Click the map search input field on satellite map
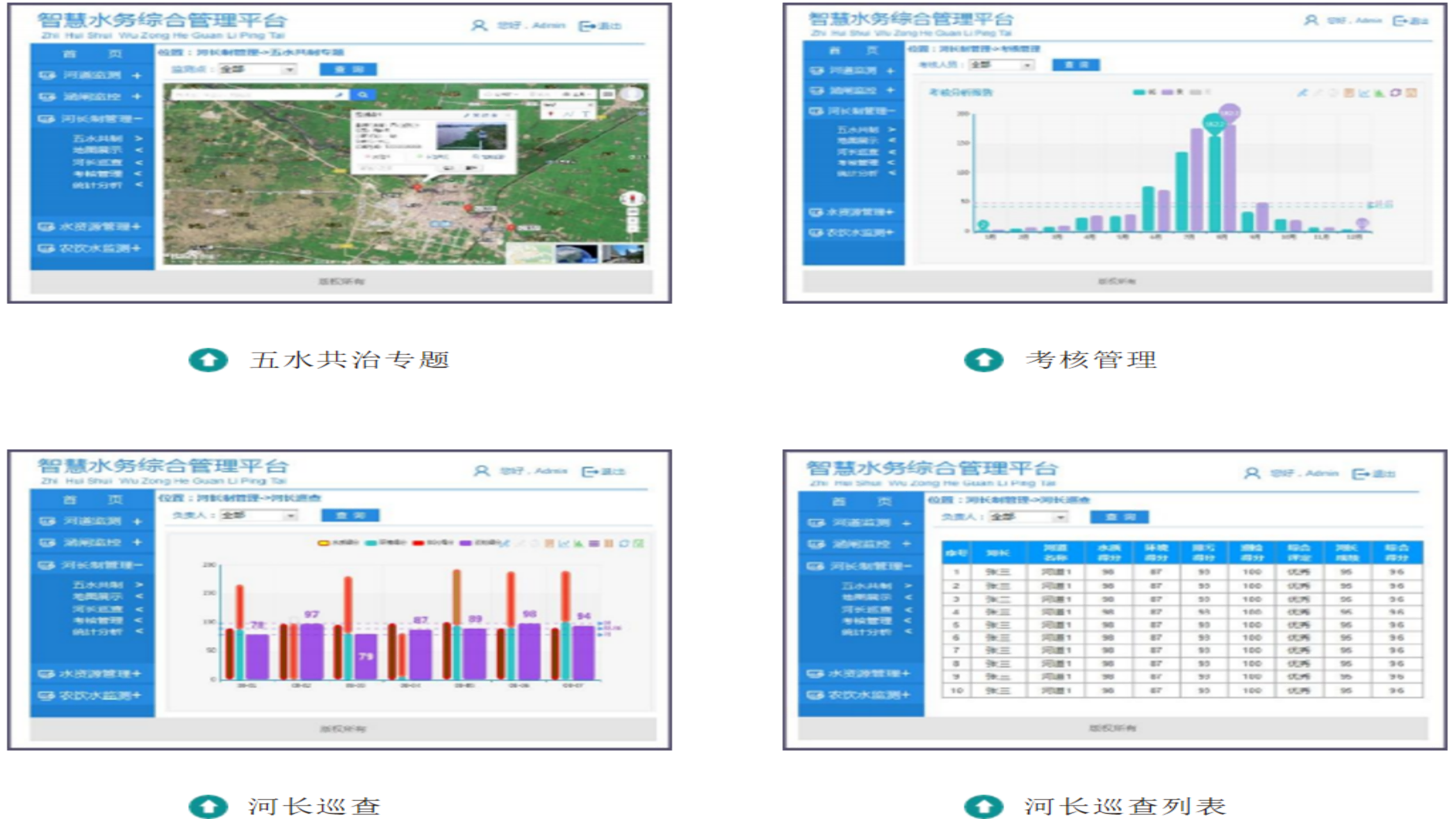The width and height of the screenshot is (1456, 819). (x=260, y=94)
